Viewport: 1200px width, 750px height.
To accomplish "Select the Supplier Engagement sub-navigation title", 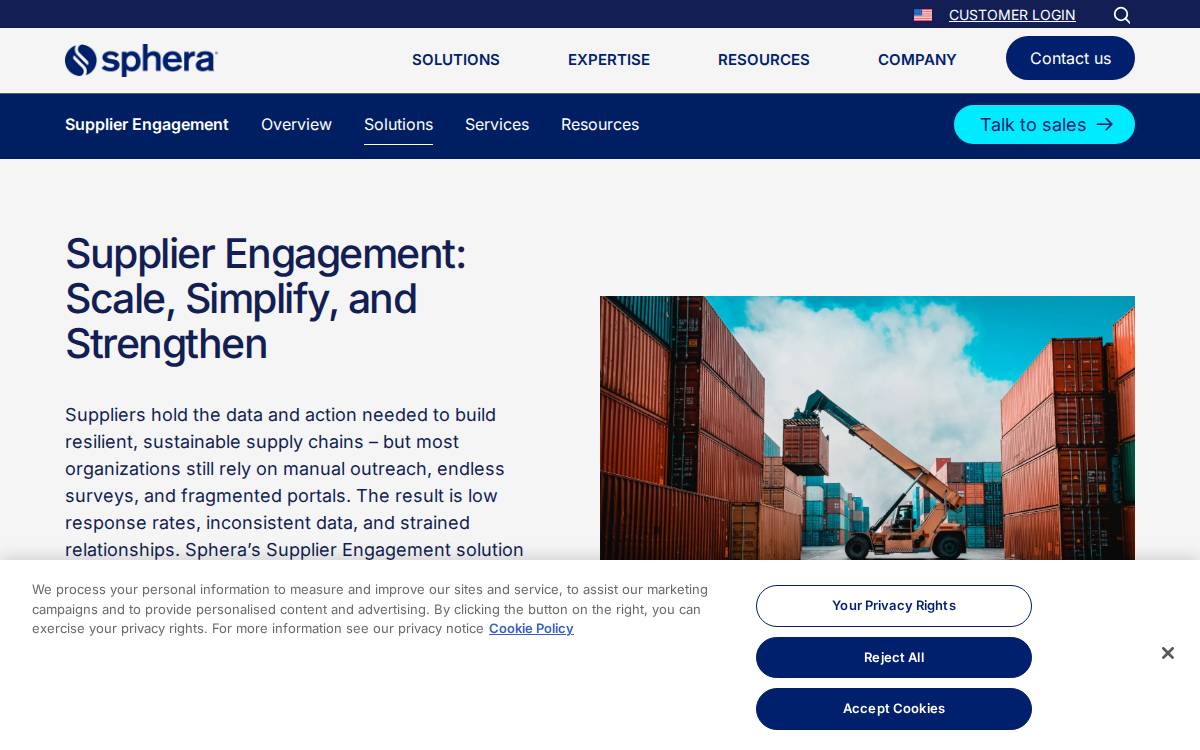I will pyautogui.click(x=147, y=124).
